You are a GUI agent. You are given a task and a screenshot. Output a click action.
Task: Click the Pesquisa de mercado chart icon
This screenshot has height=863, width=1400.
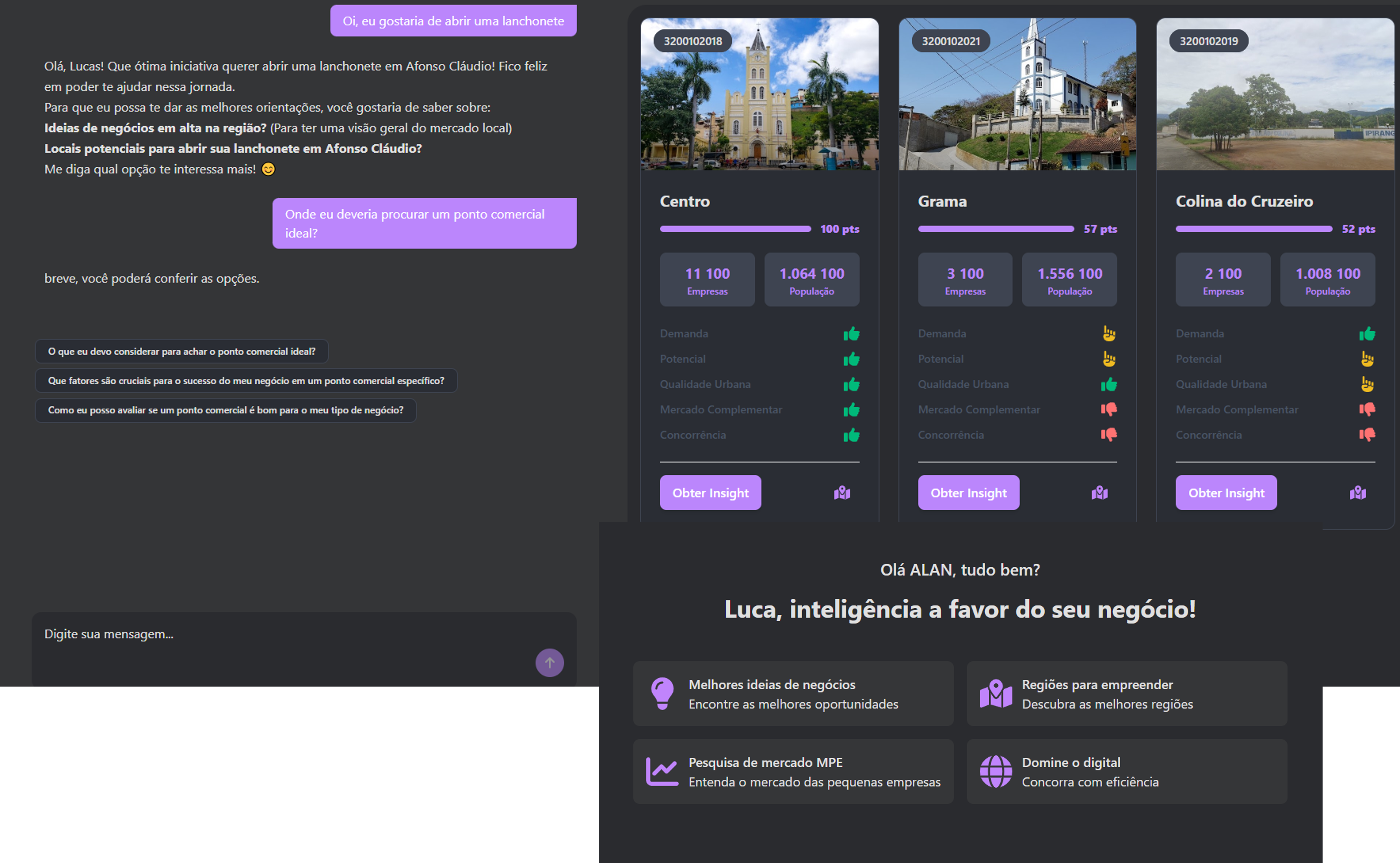pos(662,772)
